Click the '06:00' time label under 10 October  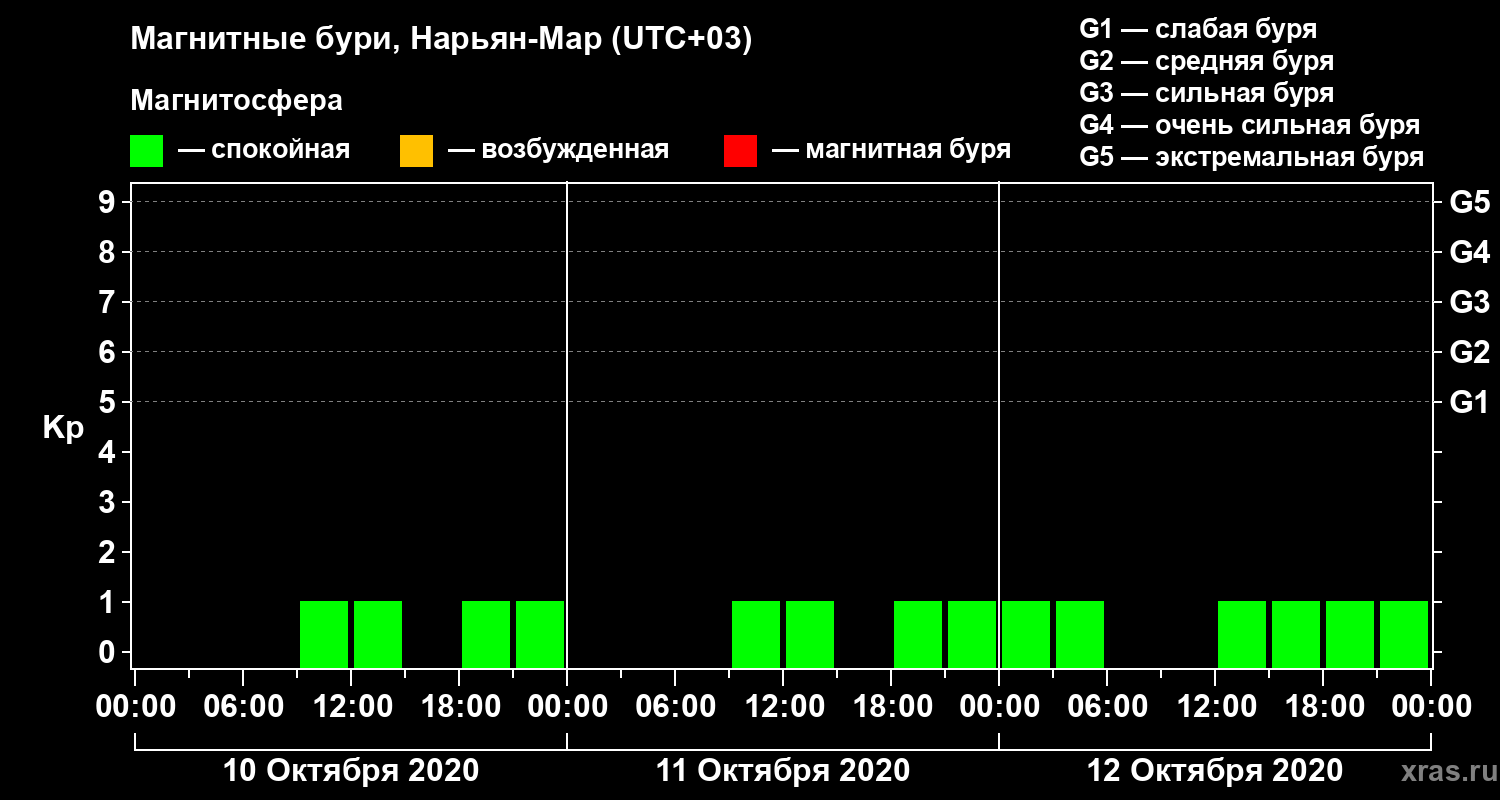coord(243,707)
